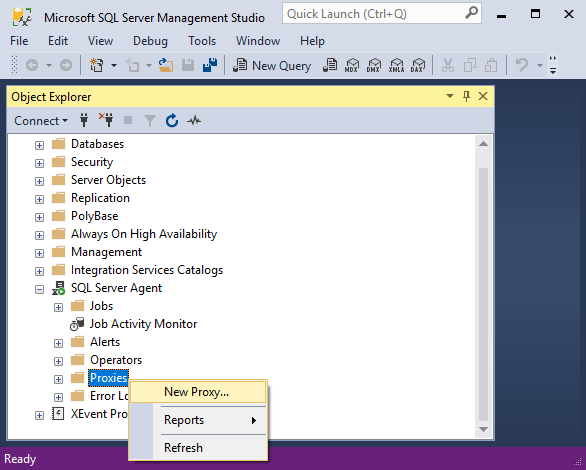
Task: Click the Save All icon
Action: [210, 65]
